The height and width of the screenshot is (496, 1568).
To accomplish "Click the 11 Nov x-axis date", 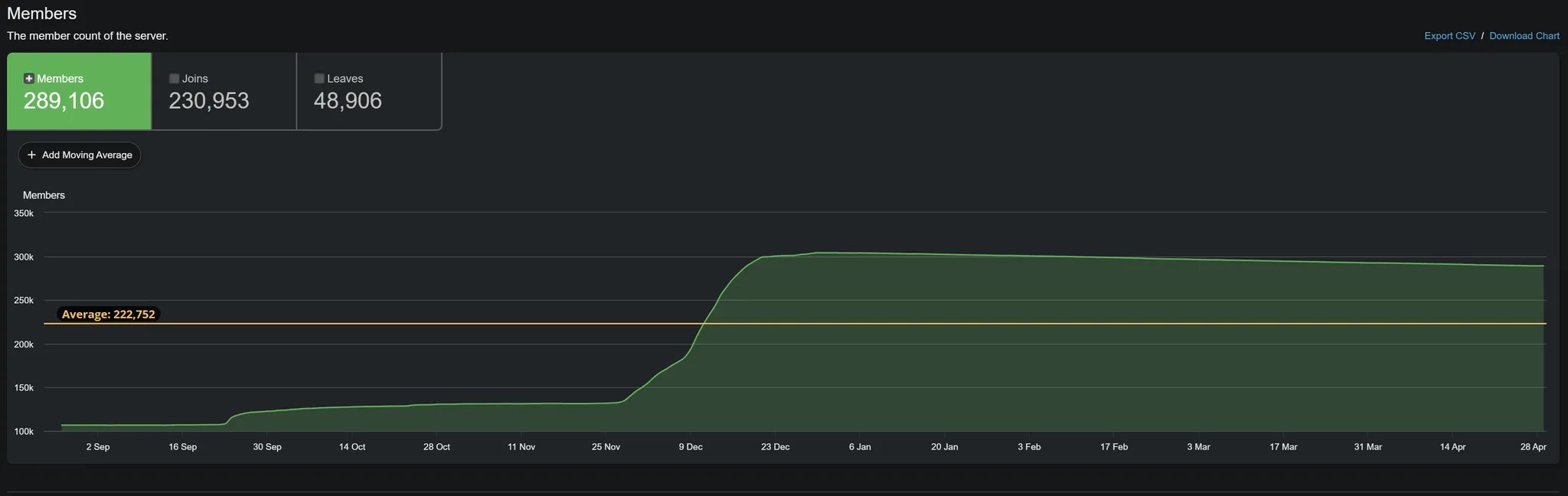I will point(521,446).
